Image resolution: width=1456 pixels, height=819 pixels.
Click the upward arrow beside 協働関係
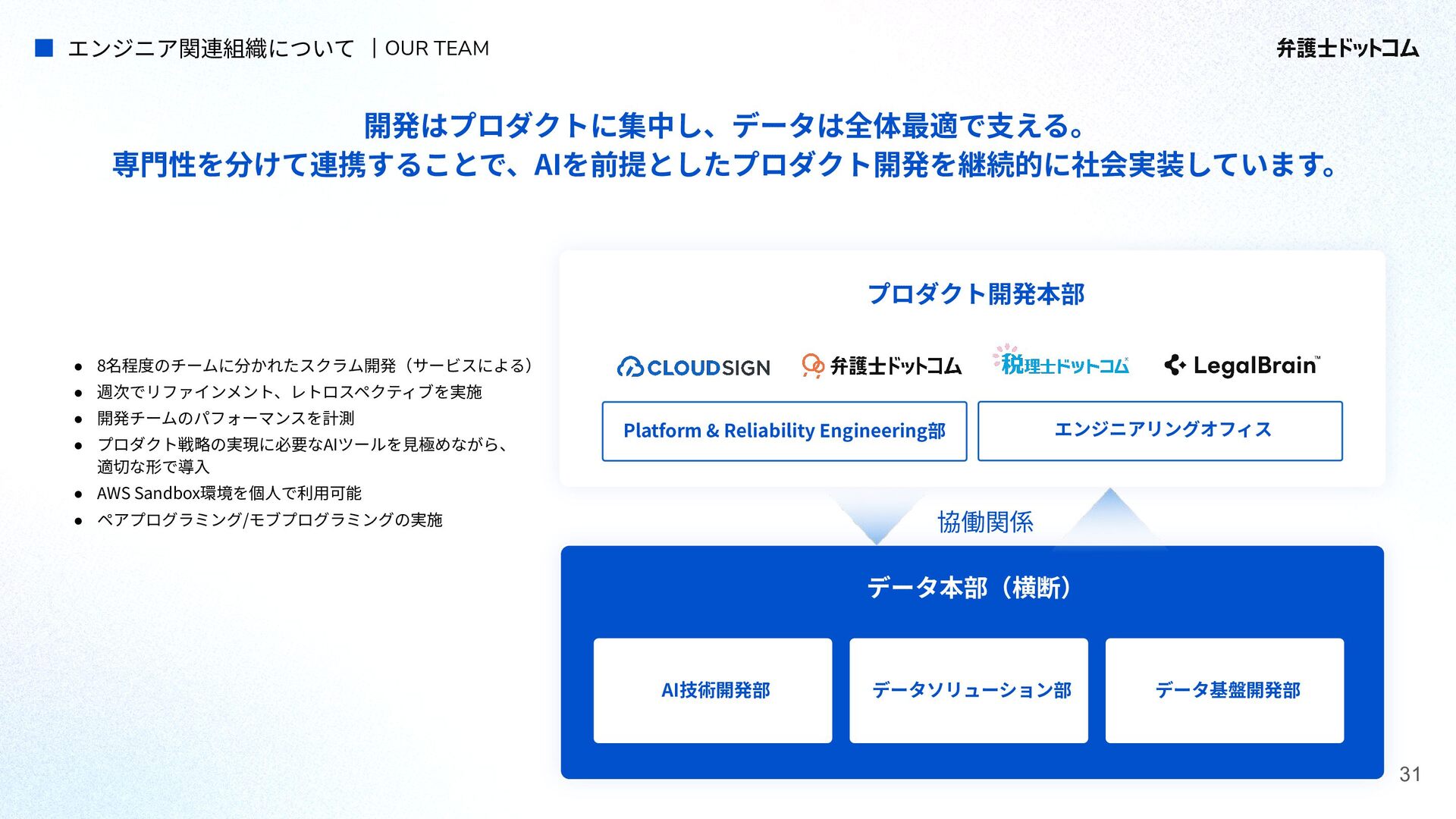click(1109, 516)
